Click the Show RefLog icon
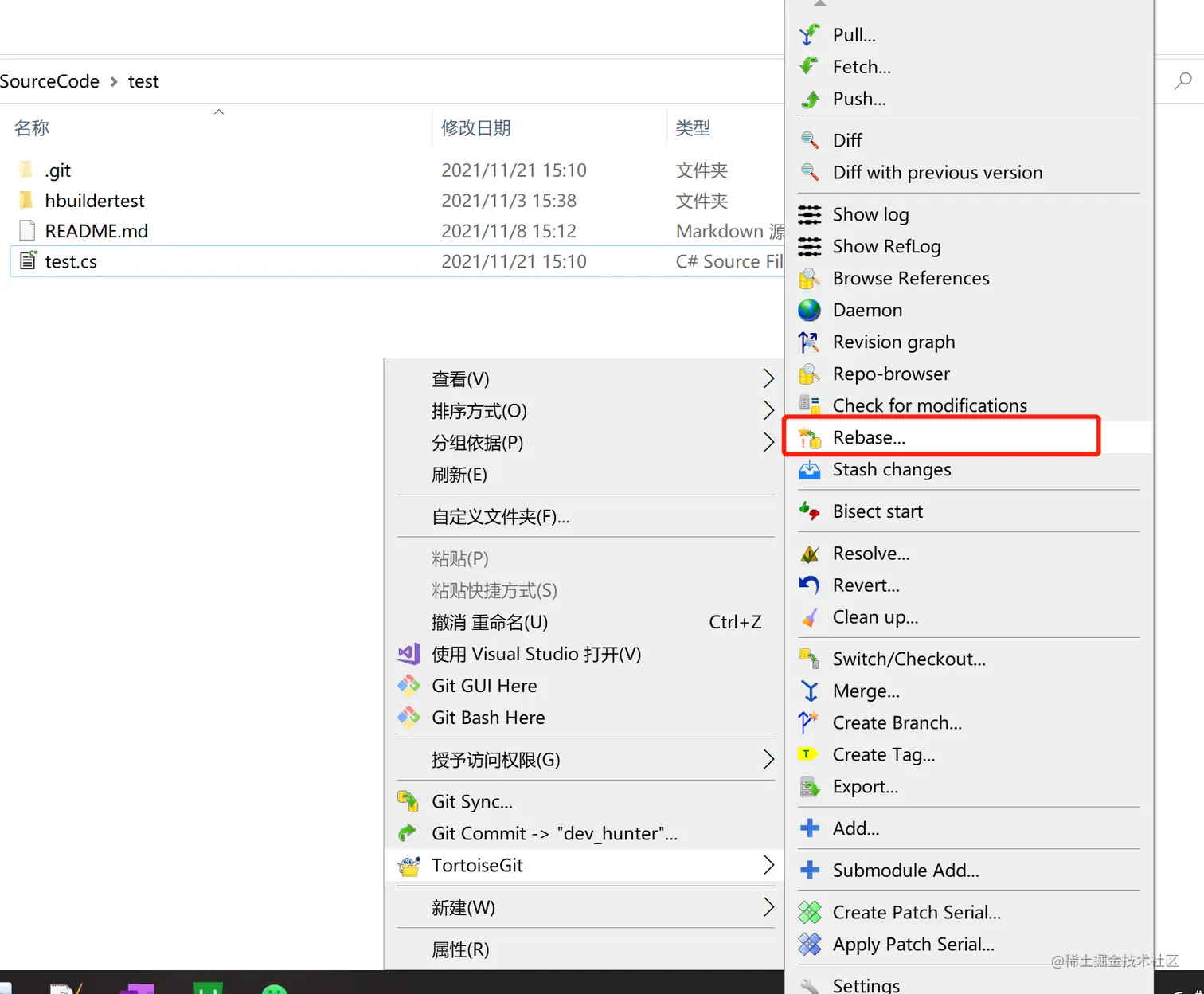This screenshot has height=994, width=1204. coord(810,246)
